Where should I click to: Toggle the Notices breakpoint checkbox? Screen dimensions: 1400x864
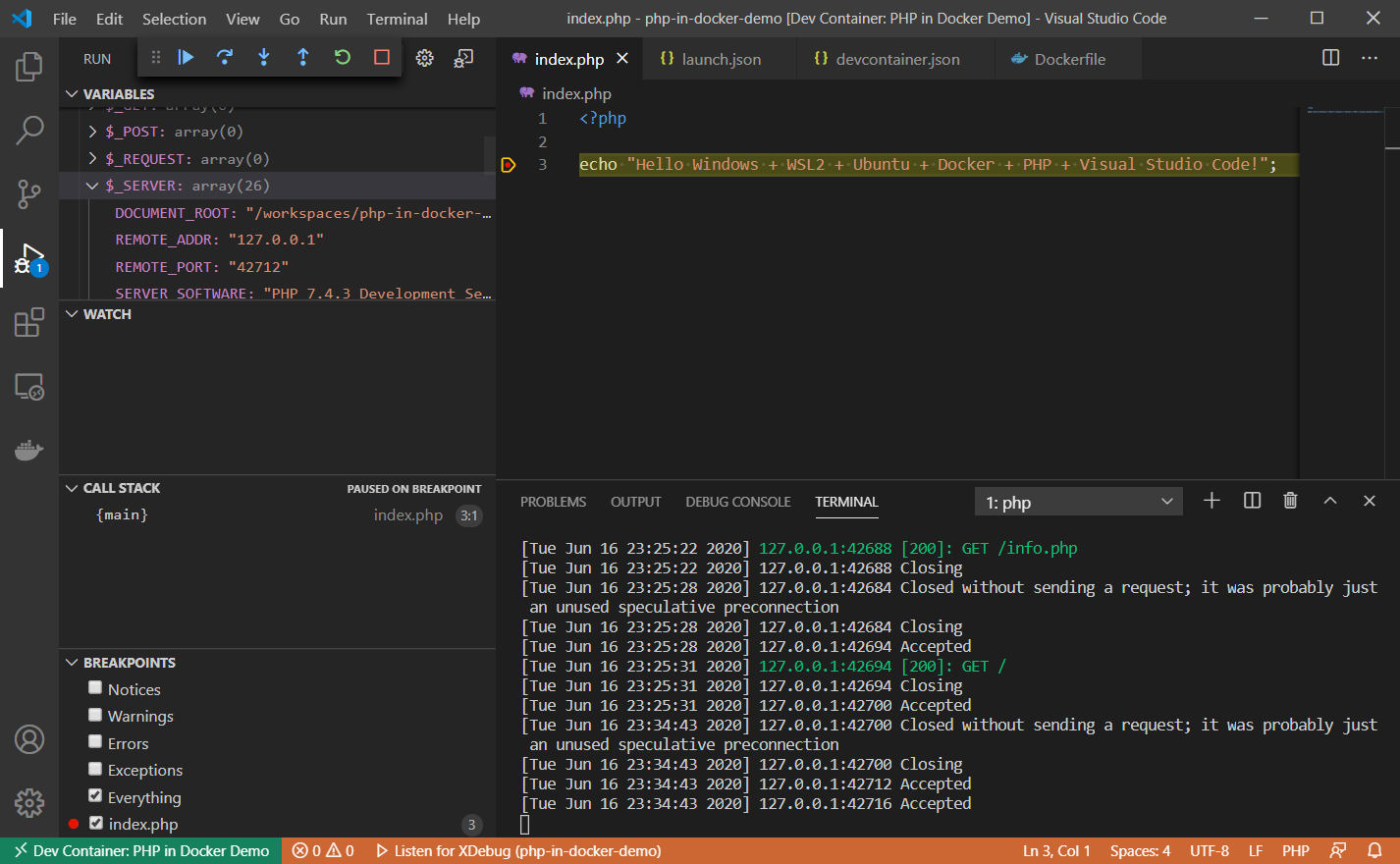[95, 688]
